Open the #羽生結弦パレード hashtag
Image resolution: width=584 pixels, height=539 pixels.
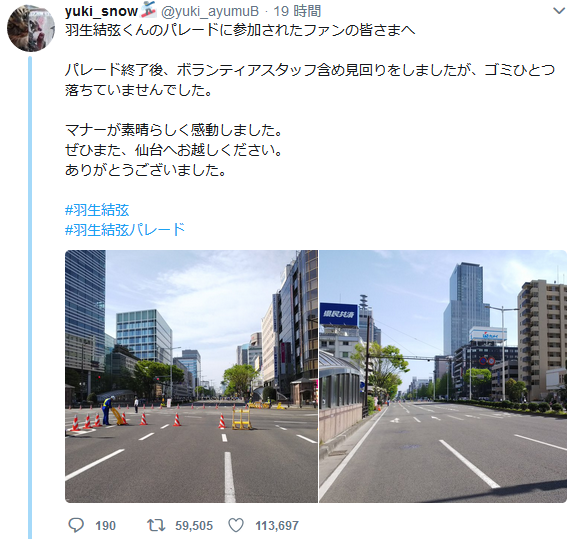click(x=125, y=230)
